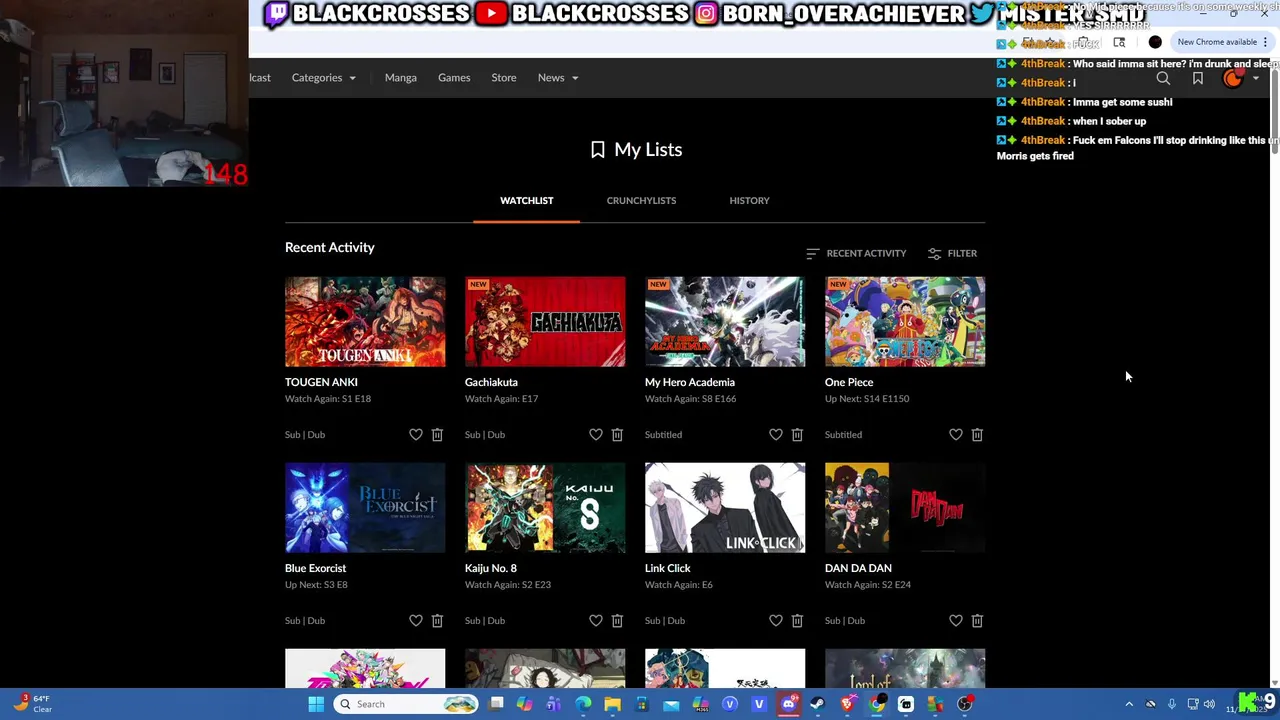
Task: Favorite TOUGEN ANKI with the heart
Action: click(x=416, y=435)
